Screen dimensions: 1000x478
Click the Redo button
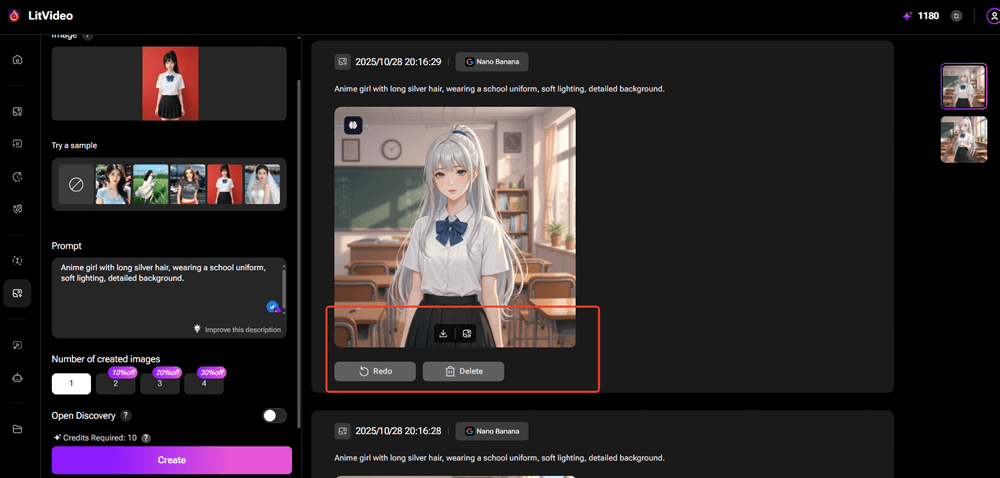375,371
